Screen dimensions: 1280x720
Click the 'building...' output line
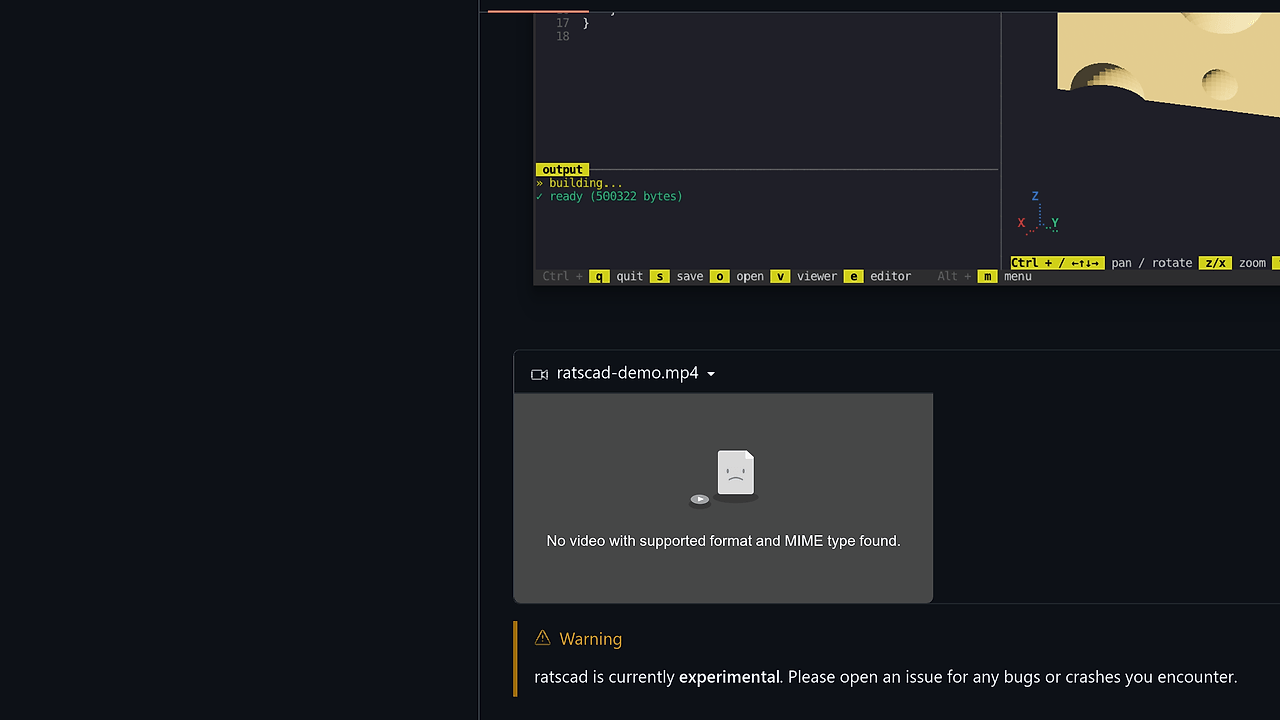click(579, 183)
